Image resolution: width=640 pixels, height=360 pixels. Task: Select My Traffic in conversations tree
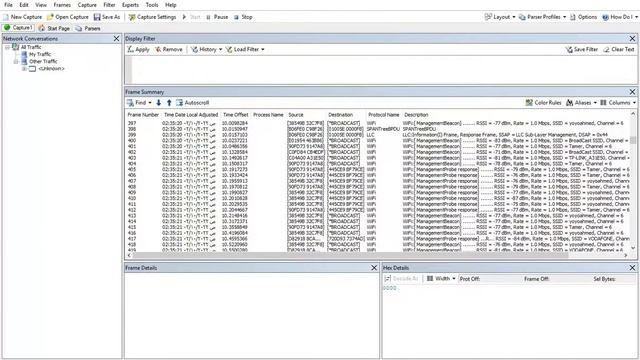point(40,54)
